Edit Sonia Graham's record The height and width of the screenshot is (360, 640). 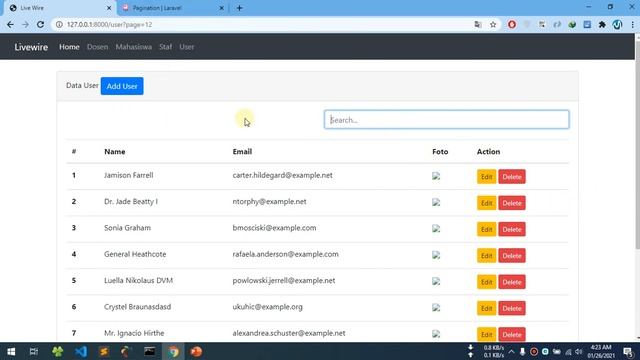(487, 229)
